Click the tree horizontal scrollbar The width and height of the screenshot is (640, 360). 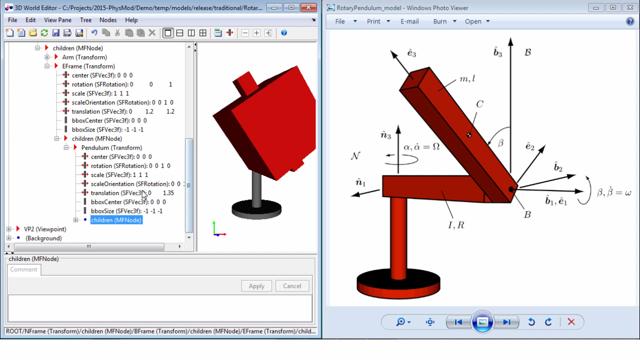(x=89, y=246)
